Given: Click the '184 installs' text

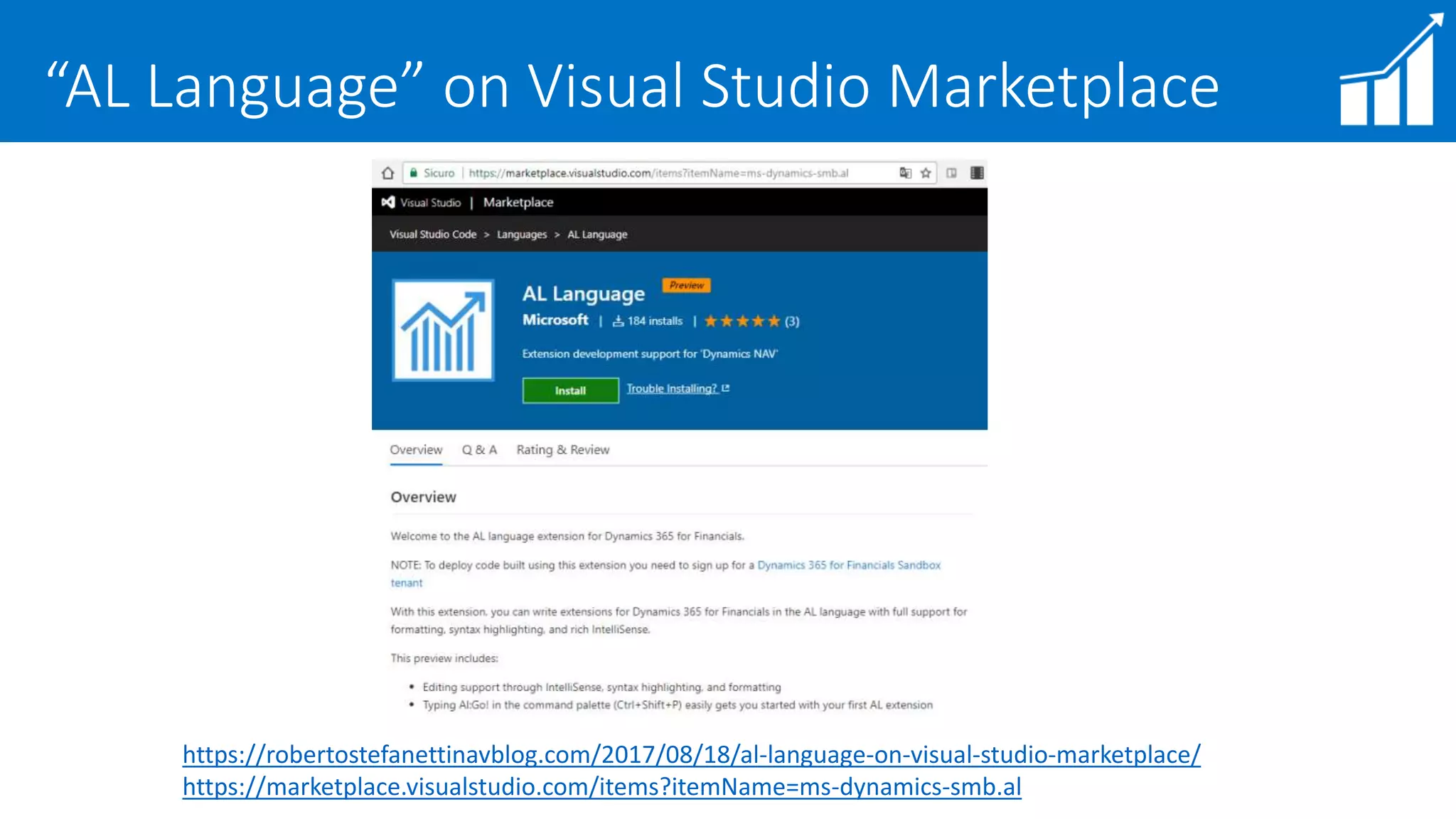Looking at the screenshot, I should coord(655,321).
